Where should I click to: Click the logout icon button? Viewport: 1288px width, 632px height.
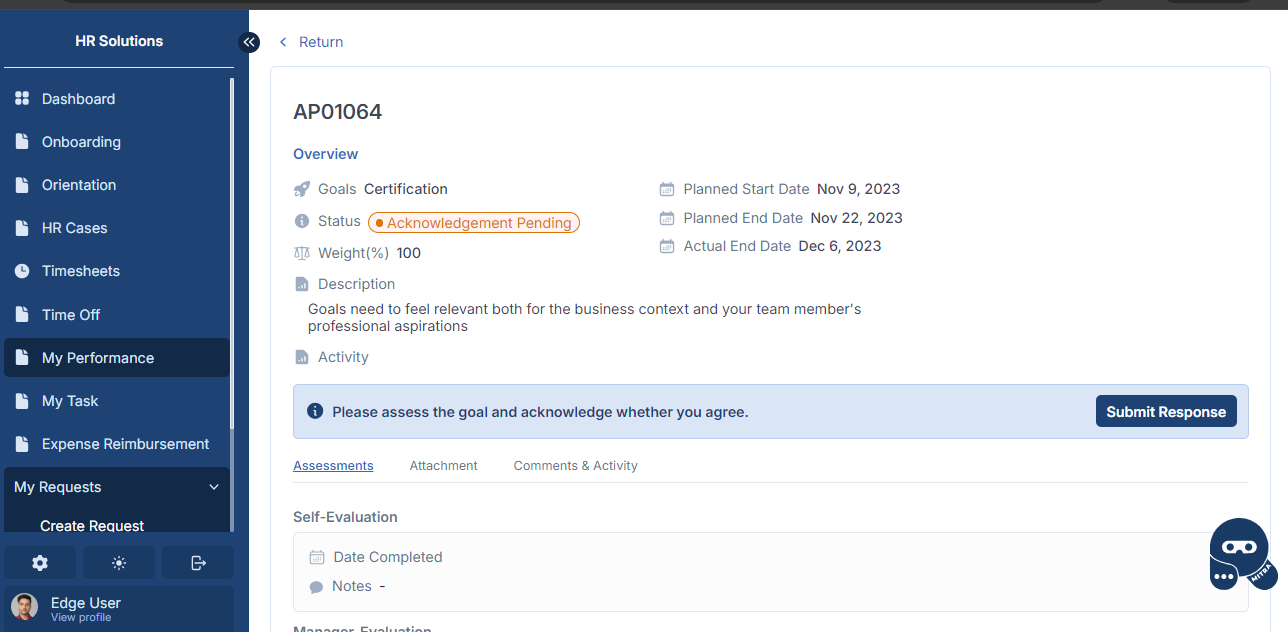198,563
